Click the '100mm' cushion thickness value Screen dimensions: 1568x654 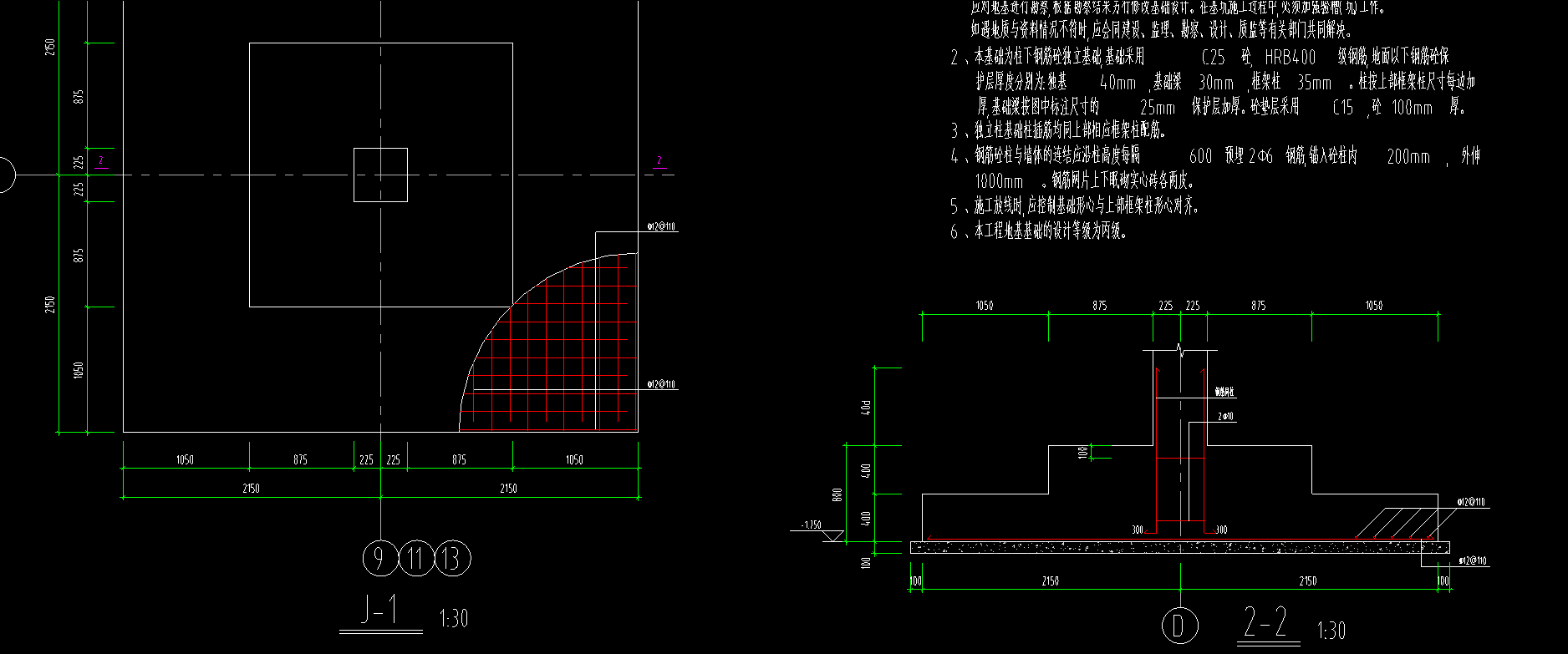[1413, 108]
